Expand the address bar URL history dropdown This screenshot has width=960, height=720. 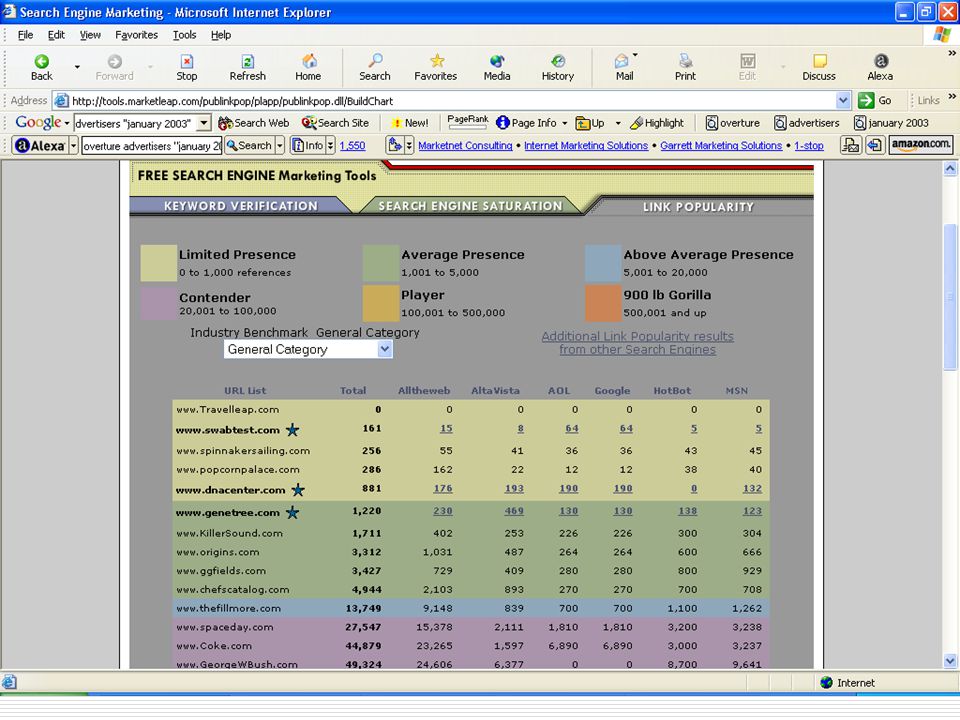click(x=843, y=100)
